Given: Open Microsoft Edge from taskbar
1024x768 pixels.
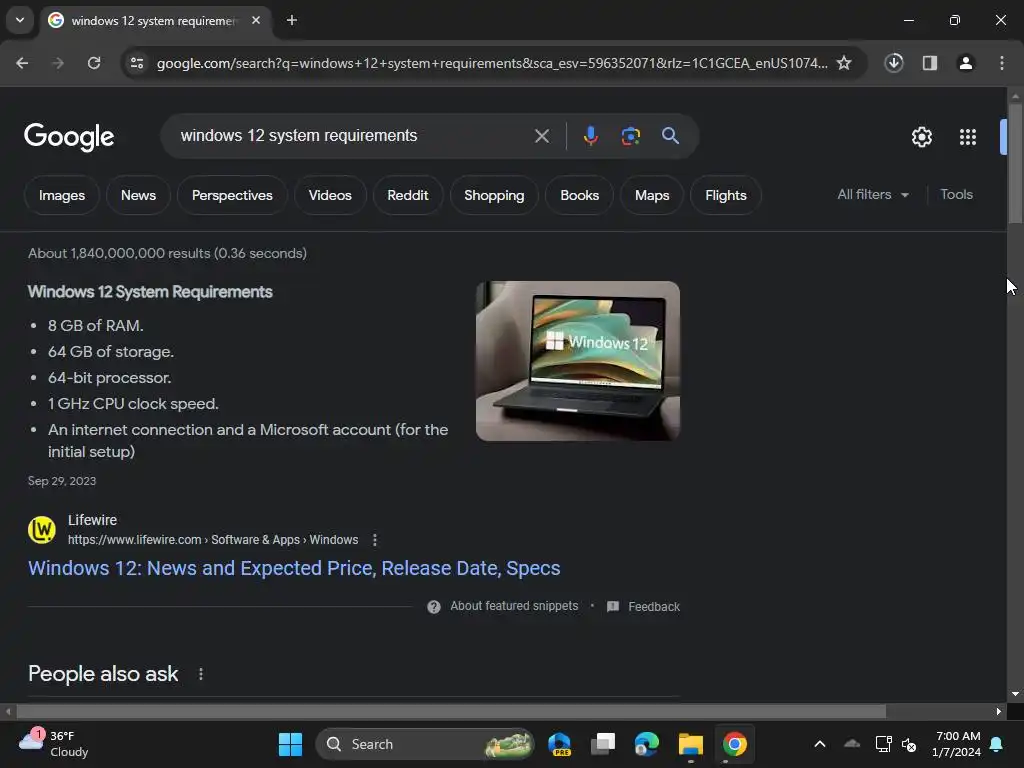Looking at the screenshot, I should pos(647,744).
